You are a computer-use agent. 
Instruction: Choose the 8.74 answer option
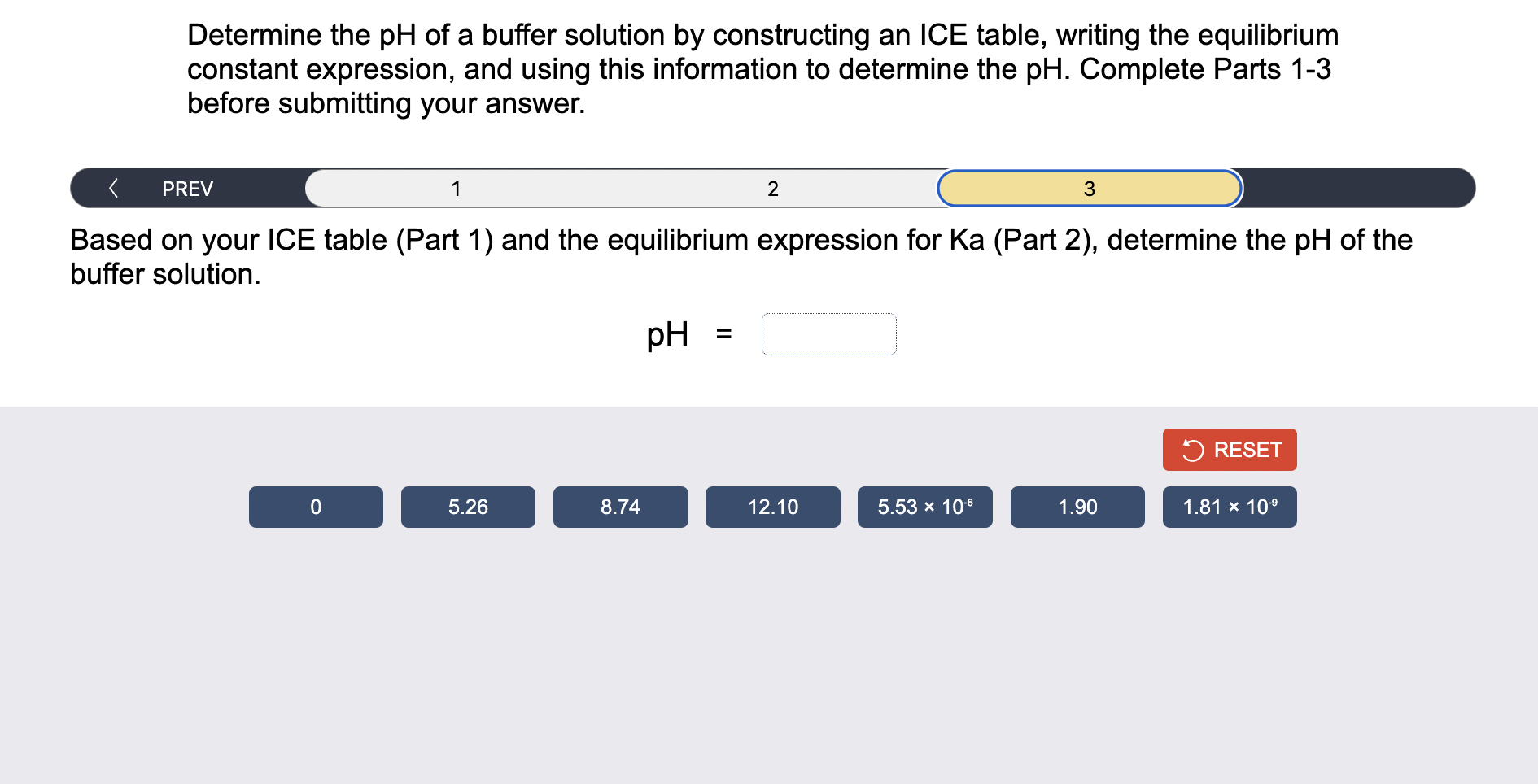click(x=620, y=507)
